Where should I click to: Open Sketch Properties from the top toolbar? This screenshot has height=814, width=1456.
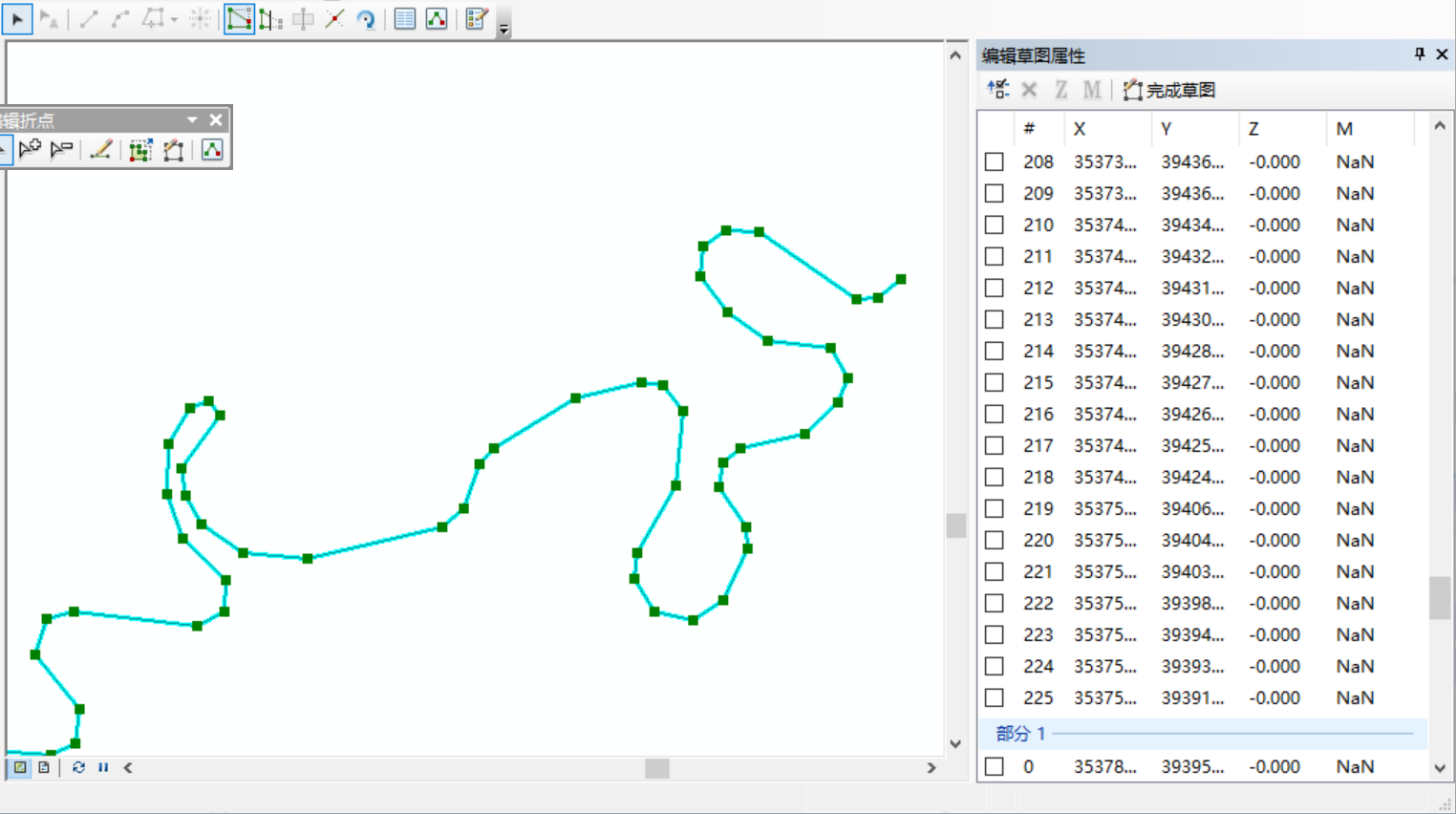tap(437, 19)
